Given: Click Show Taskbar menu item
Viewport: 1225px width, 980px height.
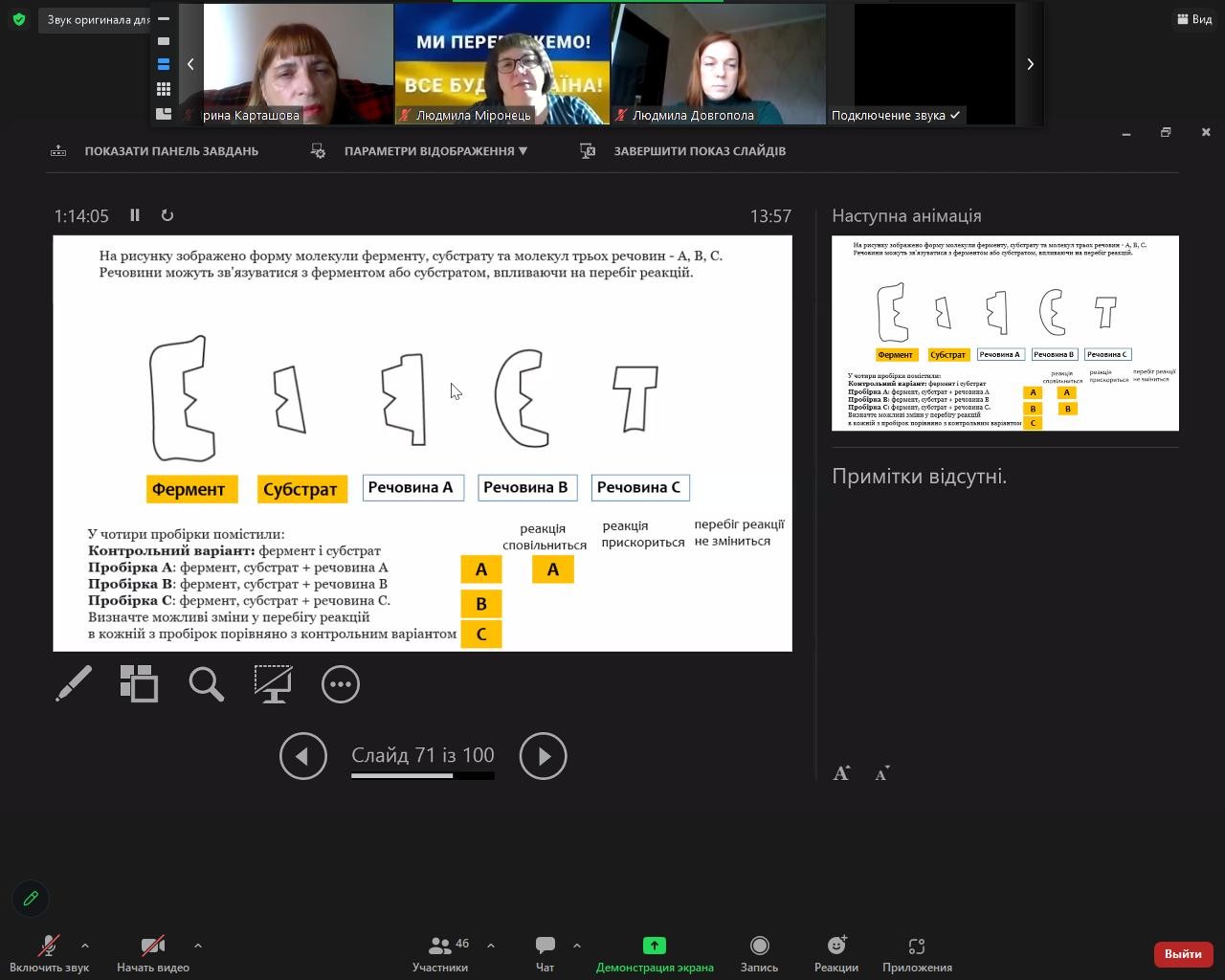Looking at the screenshot, I should (x=170, y=151).
